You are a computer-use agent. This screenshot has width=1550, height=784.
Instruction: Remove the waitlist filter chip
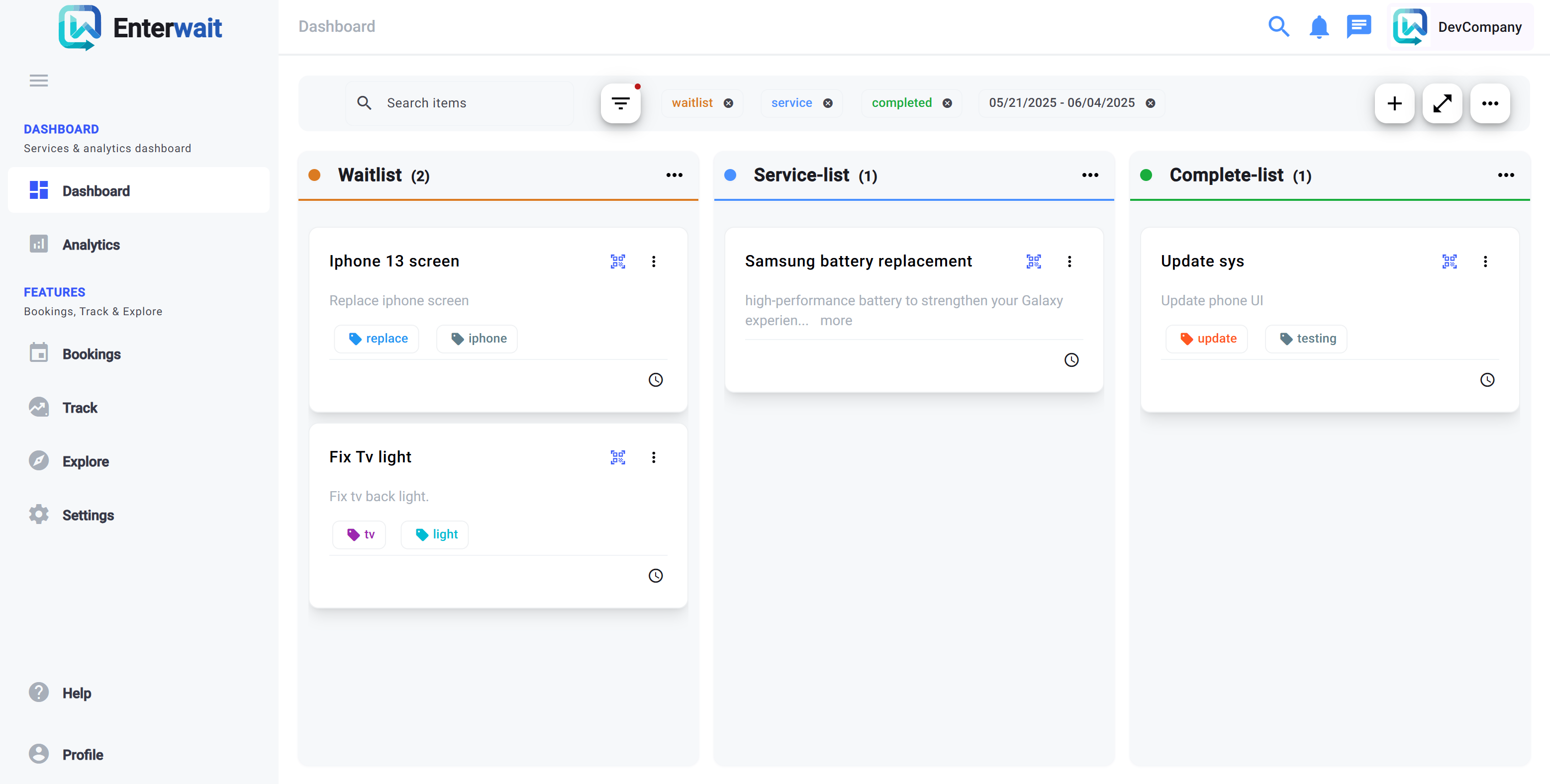pos(728,103)
